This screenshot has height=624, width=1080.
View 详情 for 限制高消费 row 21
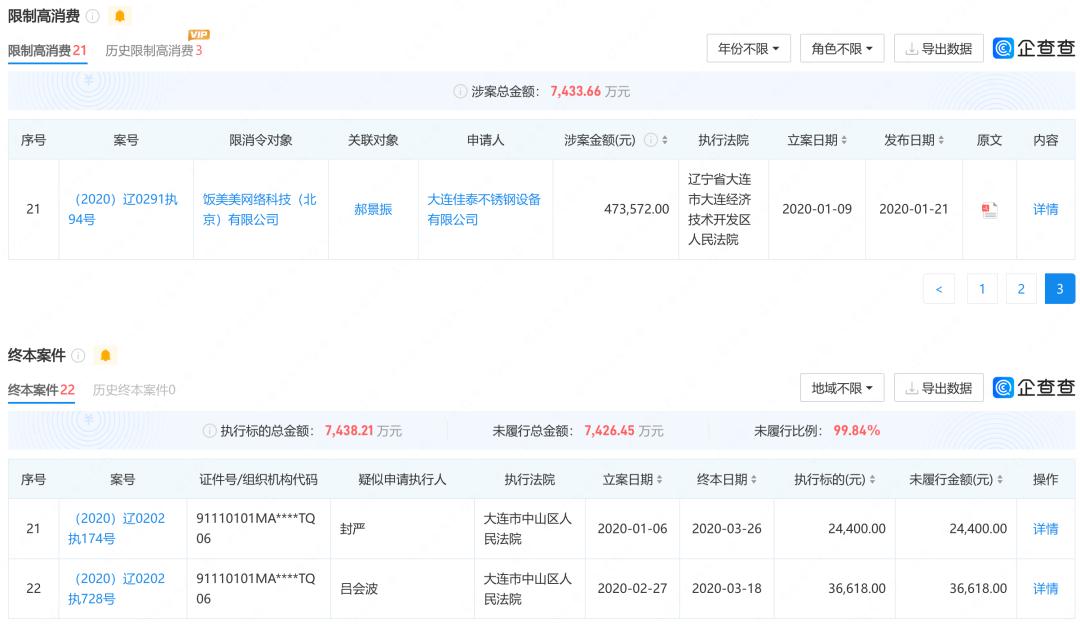click(x=1045, y=209)
